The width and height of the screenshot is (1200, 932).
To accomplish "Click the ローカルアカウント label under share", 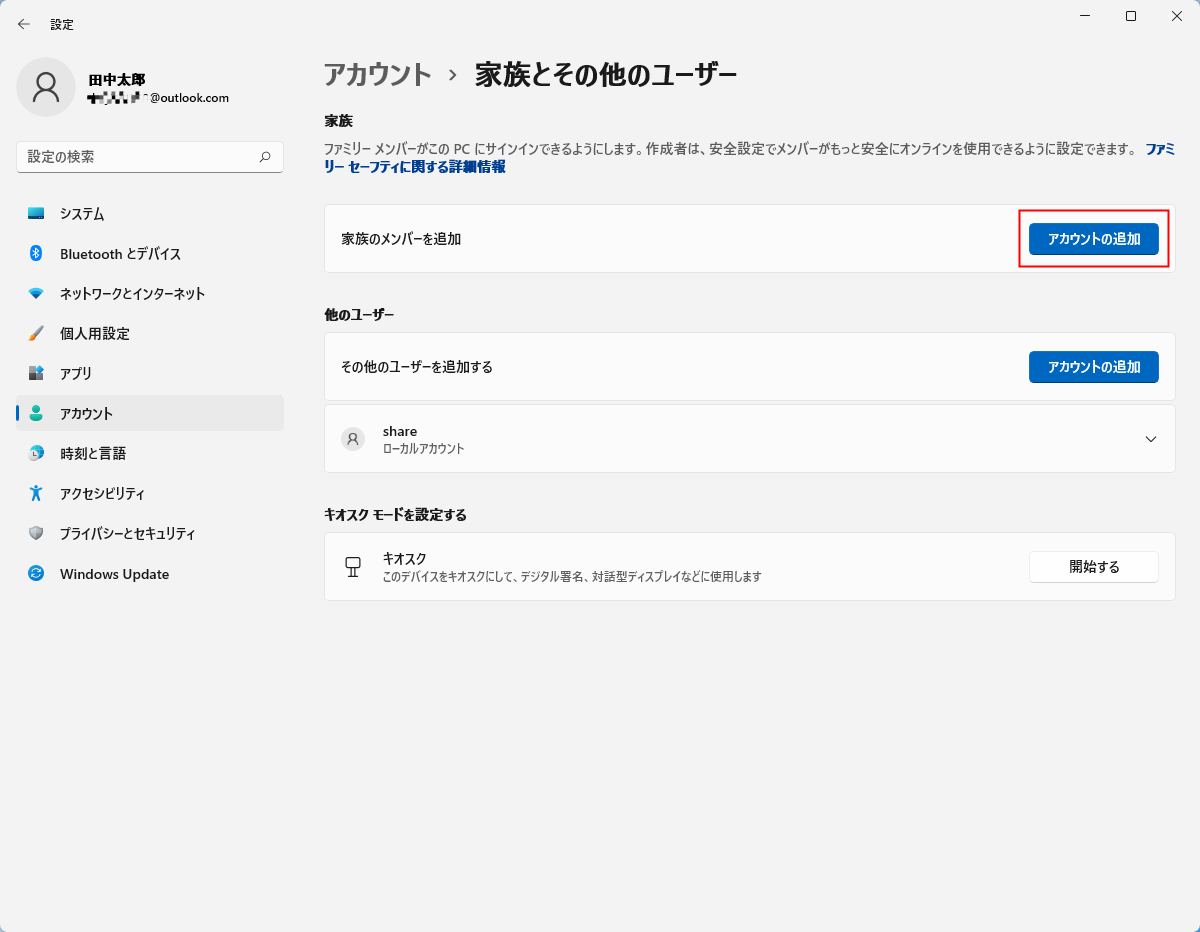I will (424, 449).
